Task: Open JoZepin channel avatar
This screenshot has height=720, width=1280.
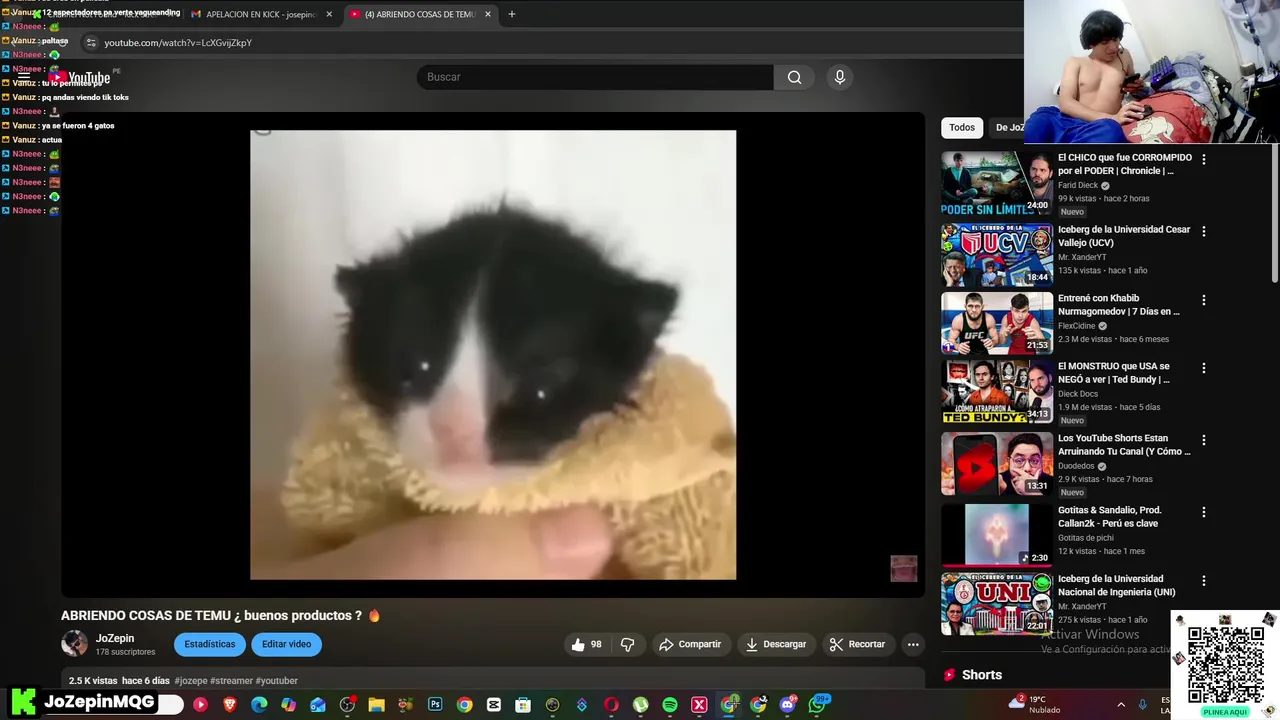Action: [x=75, y=644]
